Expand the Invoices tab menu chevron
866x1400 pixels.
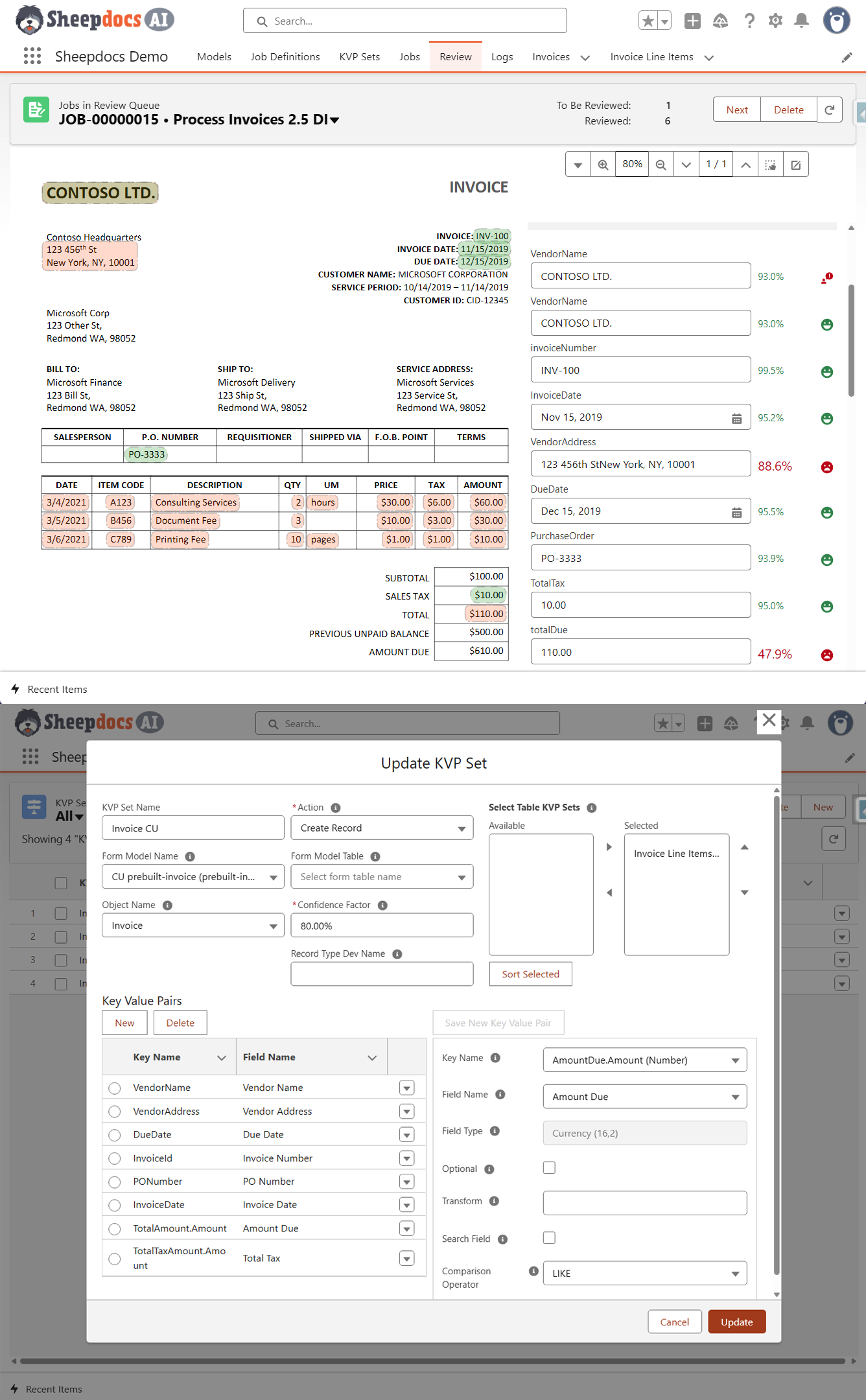click(585, 58)
